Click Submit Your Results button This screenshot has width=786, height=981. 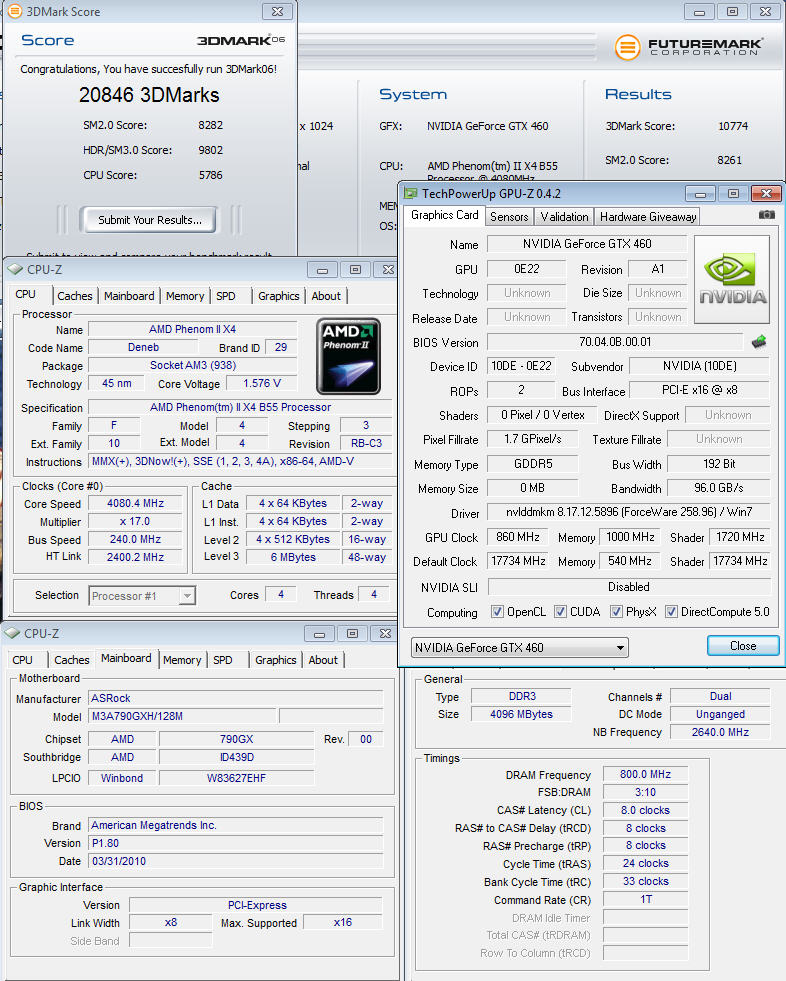point(150,220)
